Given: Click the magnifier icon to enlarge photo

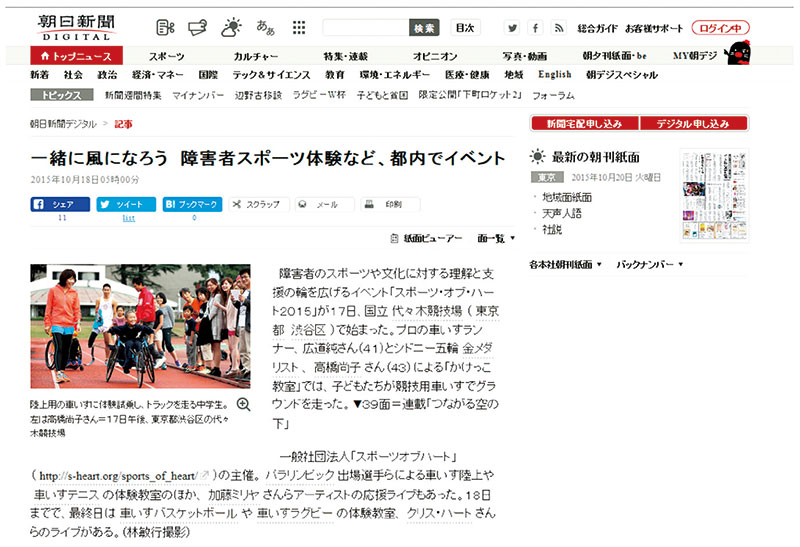Looking at the screenshot, I should click(241, 404).
